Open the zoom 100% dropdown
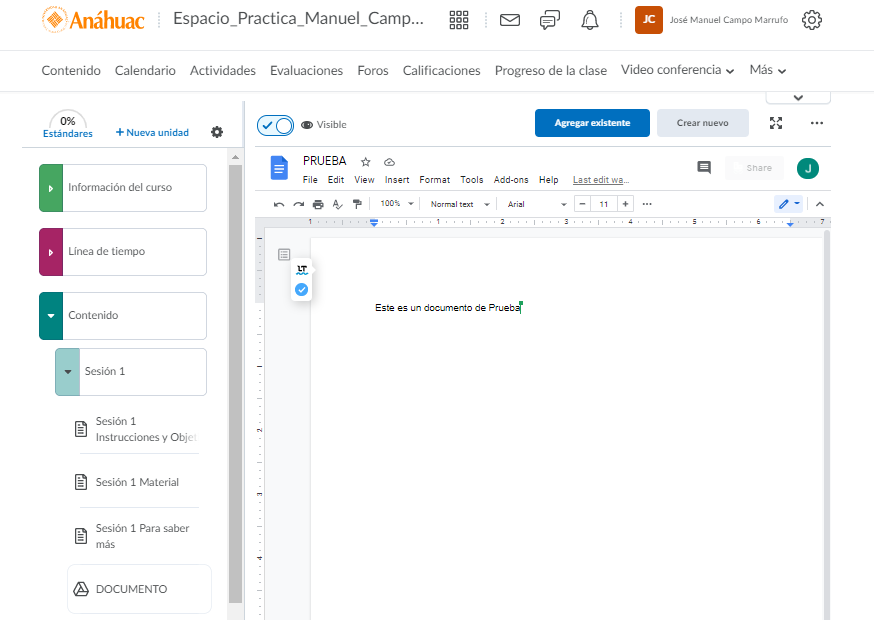874x620 pixels. 396,204
